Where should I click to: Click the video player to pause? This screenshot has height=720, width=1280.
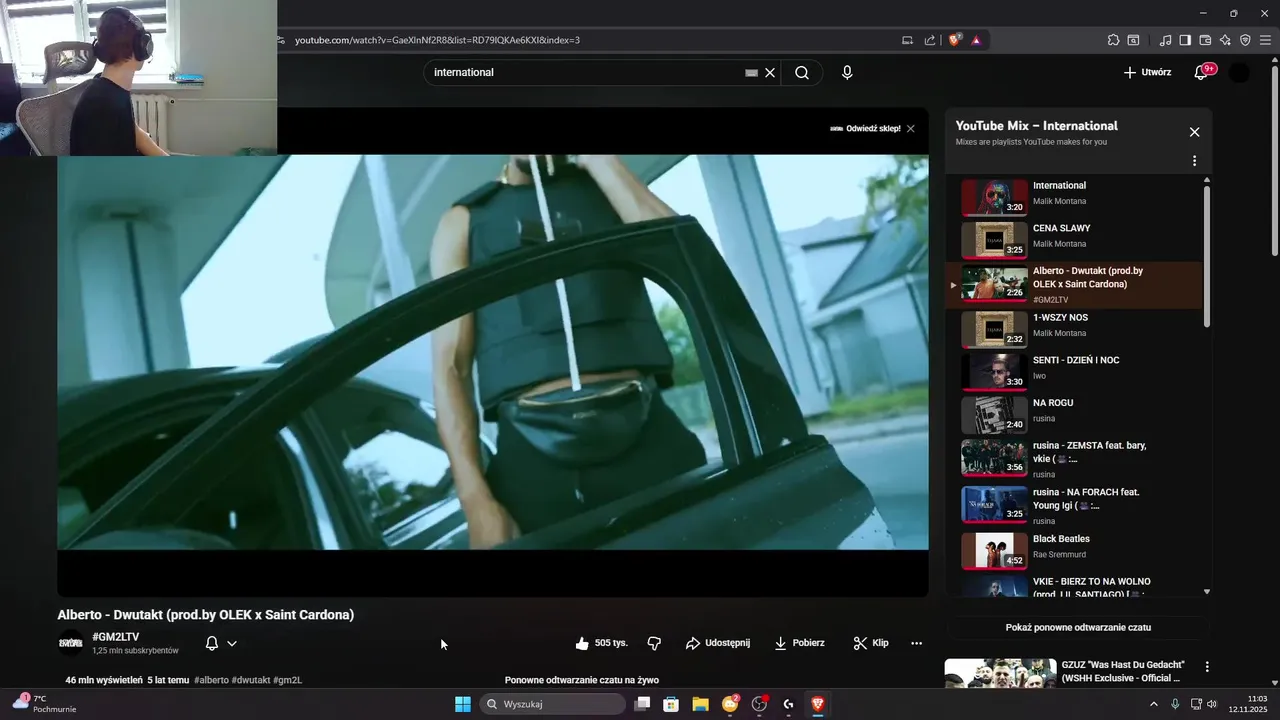[493, 352]
